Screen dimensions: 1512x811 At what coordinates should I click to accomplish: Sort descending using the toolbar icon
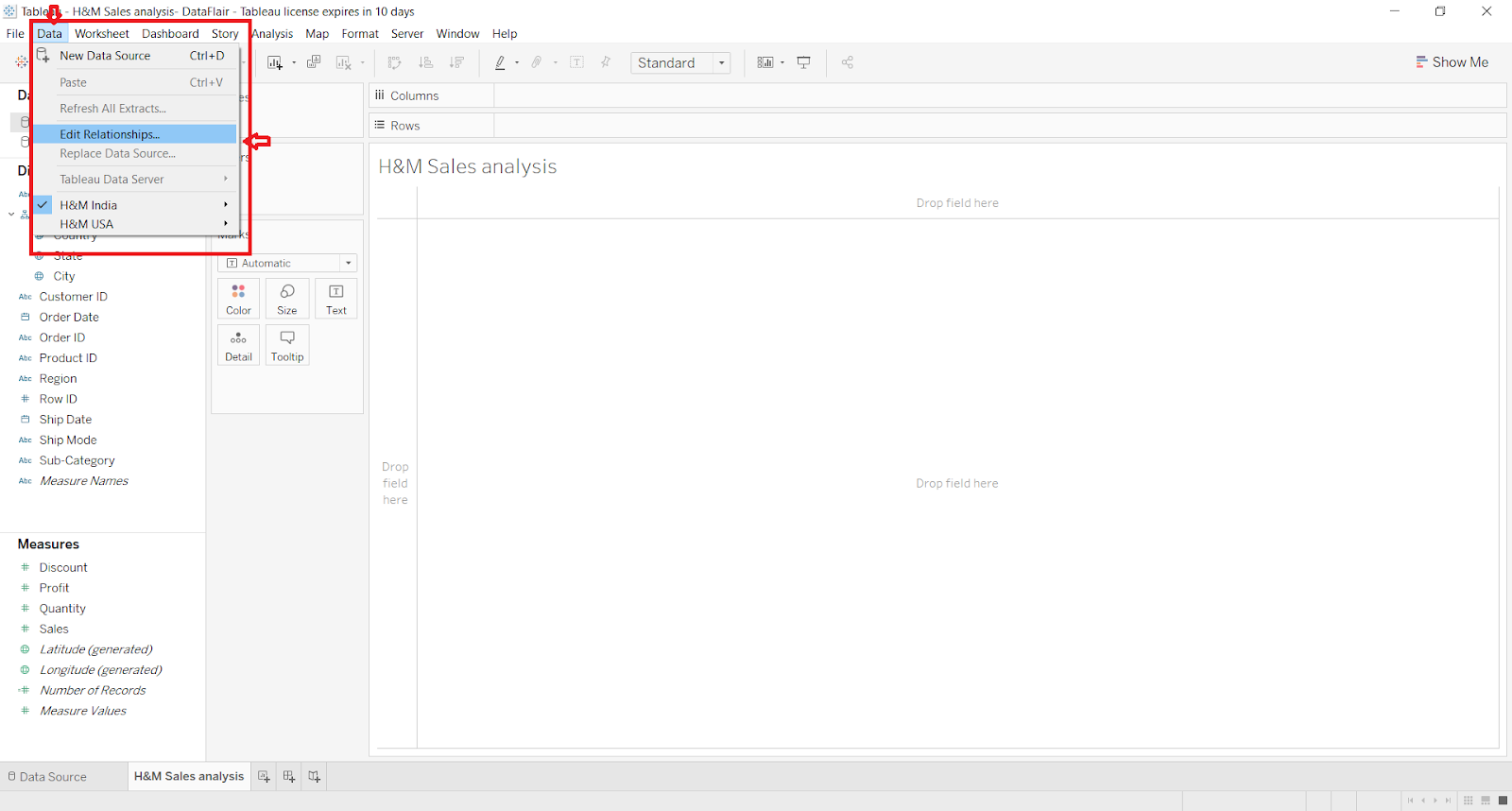[456, 62]
